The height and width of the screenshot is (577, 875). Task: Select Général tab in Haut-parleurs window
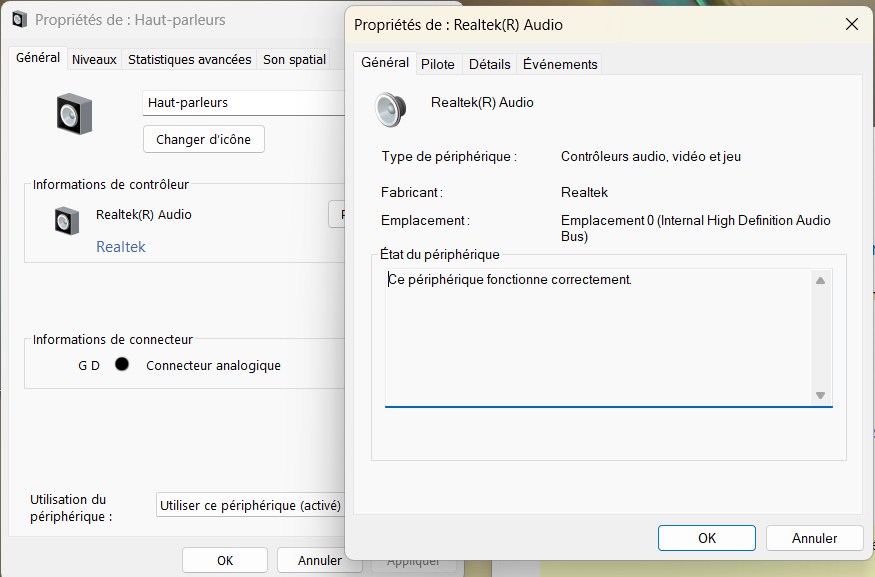38,58
